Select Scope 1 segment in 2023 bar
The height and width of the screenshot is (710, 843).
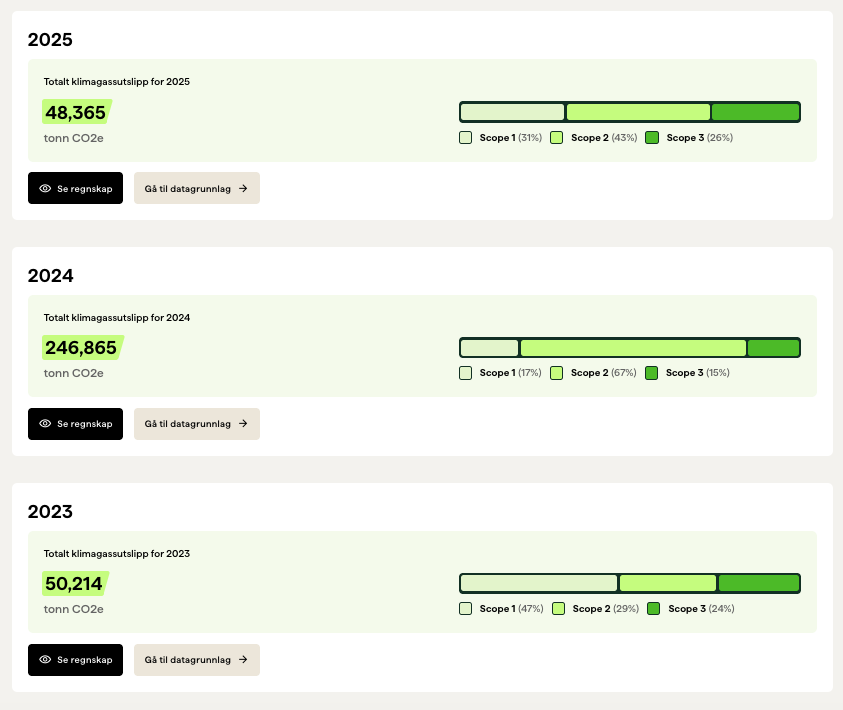pos(539,583)
